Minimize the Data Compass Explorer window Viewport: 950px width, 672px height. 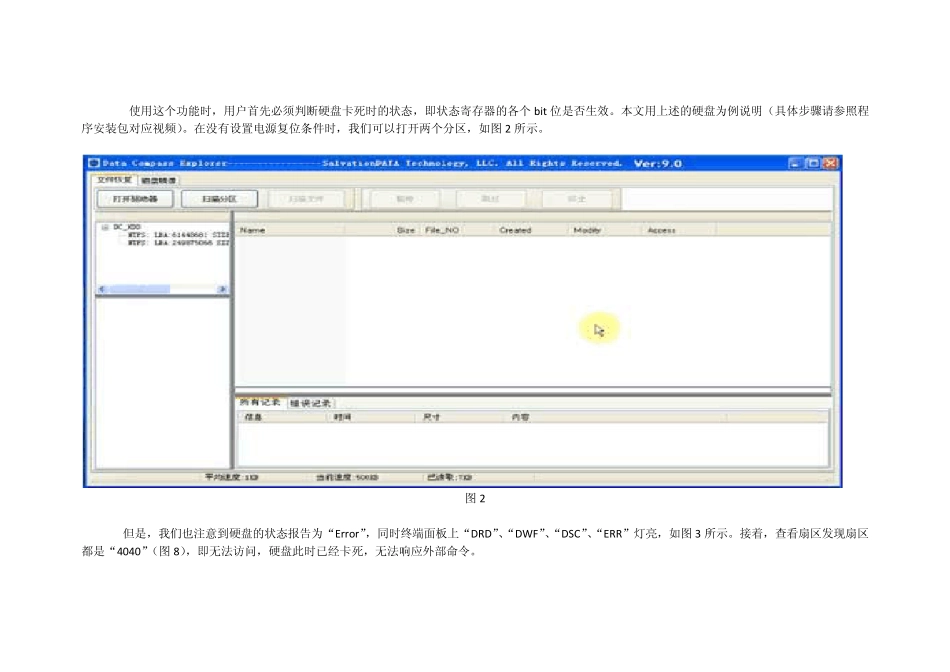795,163
